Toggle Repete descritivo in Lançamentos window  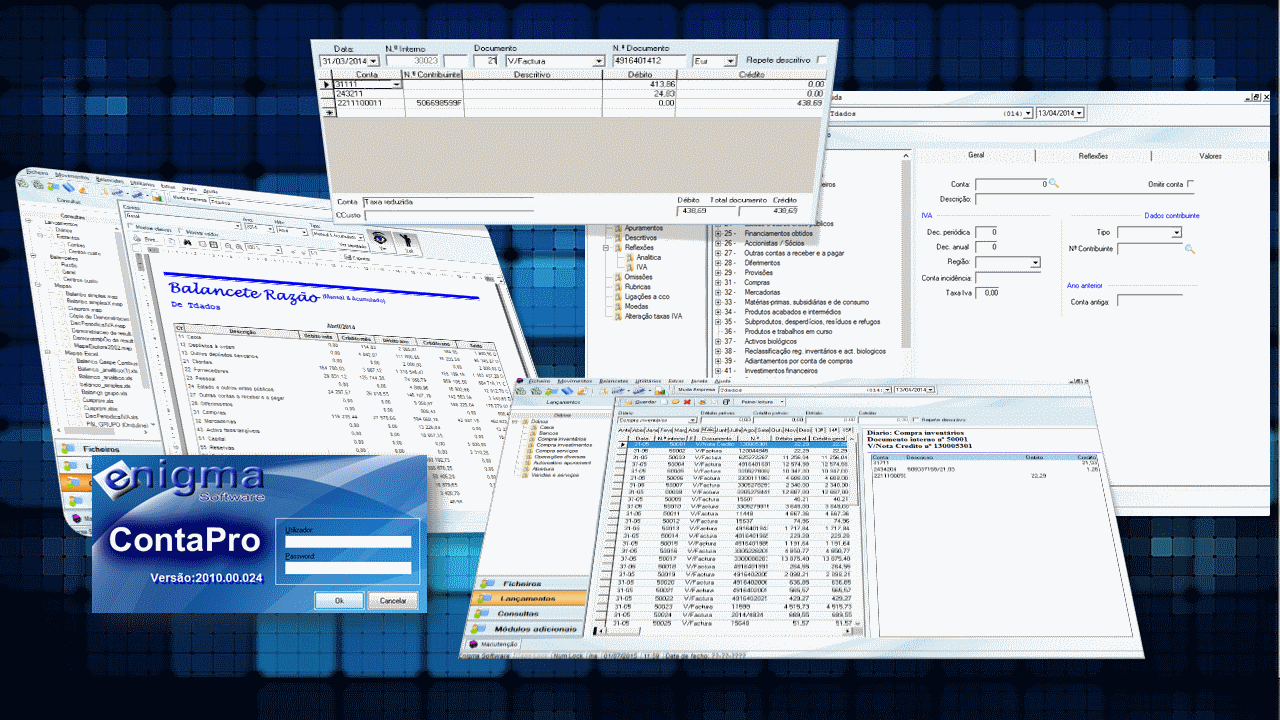point(914,420)
